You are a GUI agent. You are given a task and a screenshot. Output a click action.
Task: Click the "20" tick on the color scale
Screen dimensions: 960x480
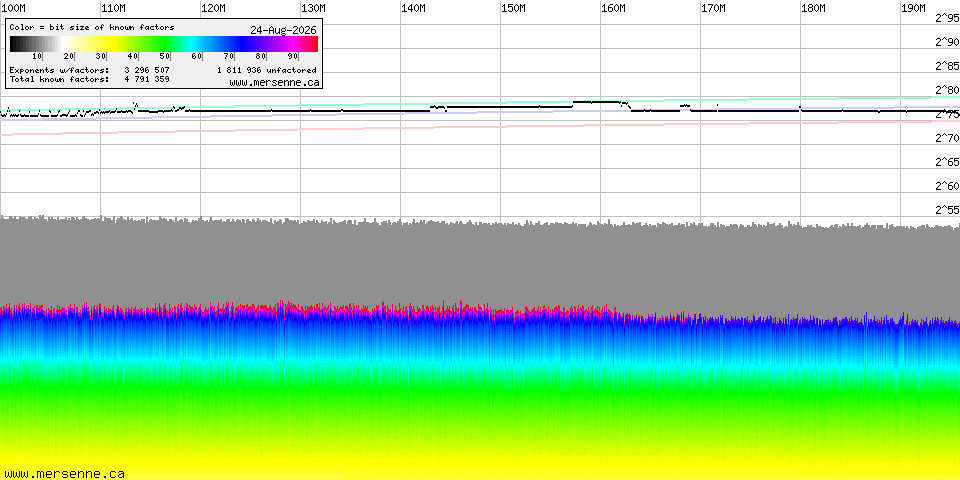[69, 56]
